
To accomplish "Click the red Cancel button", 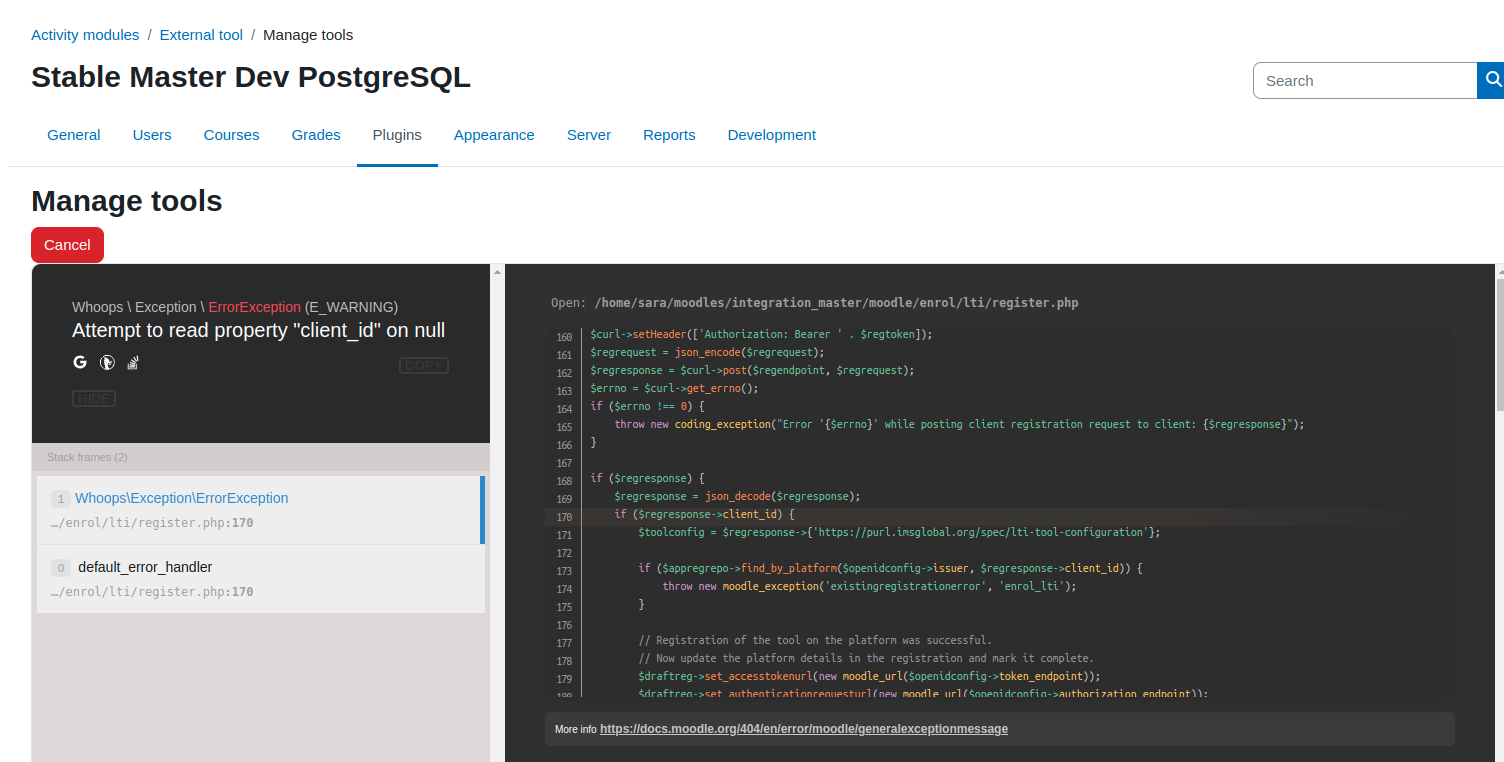I will [x=67, y=245].
